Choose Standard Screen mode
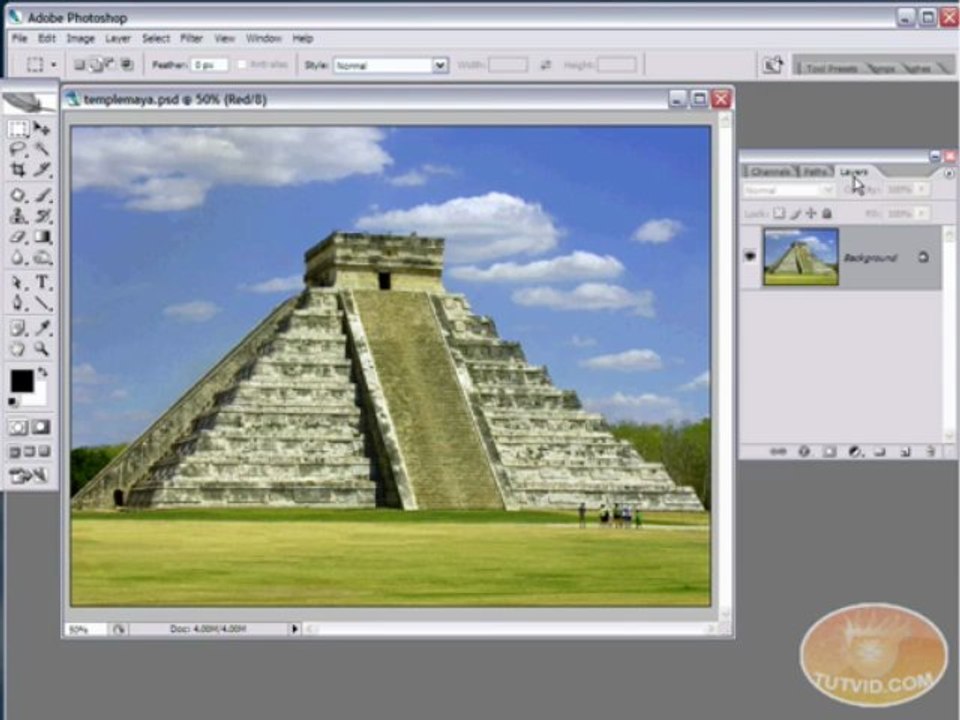The image size is (960, 720). (x=15, y=452)
